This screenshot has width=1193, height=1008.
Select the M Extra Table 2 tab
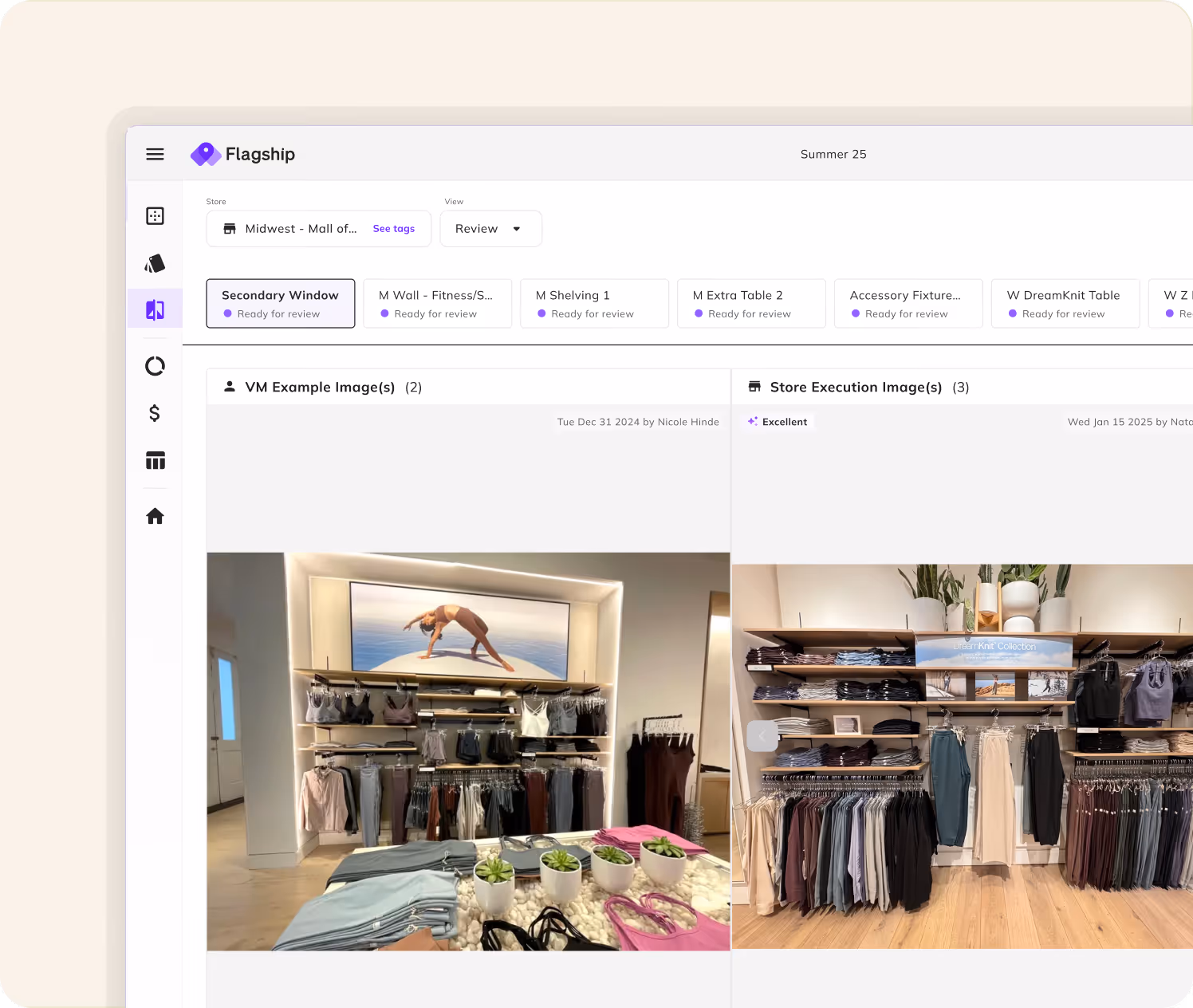tap(751, 303)
